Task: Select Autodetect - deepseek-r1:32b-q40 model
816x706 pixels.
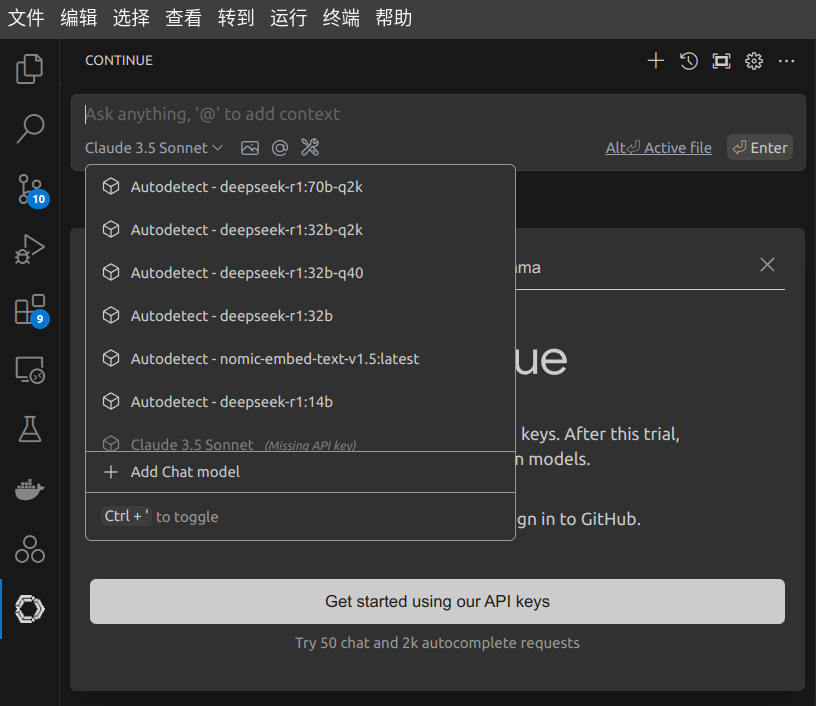Action: 300,273
